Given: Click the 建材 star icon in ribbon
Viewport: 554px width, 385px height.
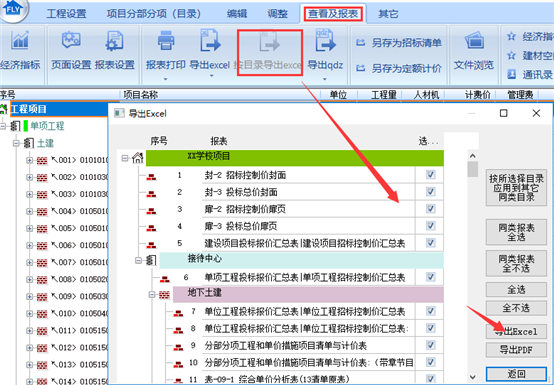Looking at the screenshot, I should [511, 55].
